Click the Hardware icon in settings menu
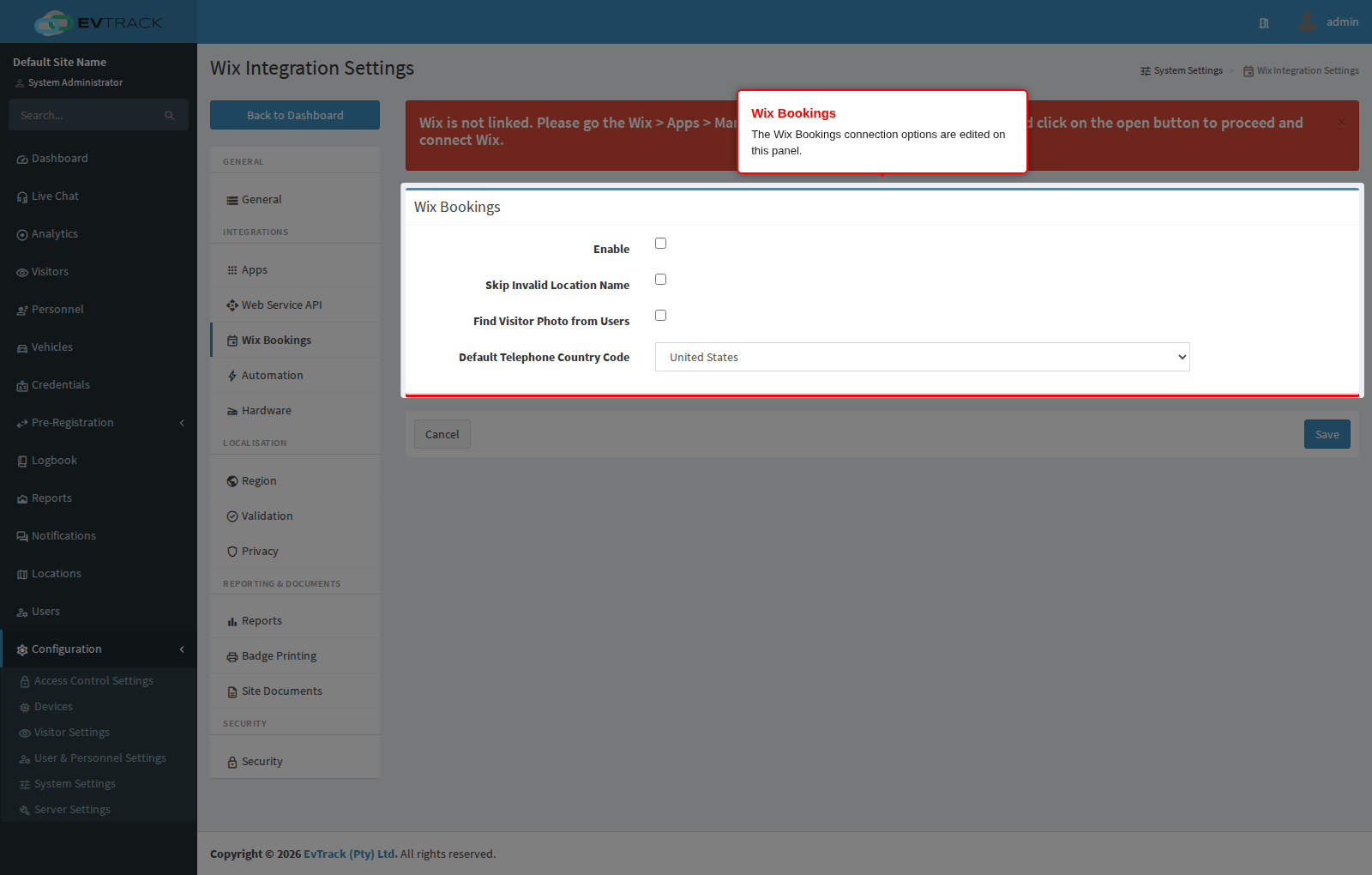The width and height of the screenshot is (1372, 875). [232, 412]
